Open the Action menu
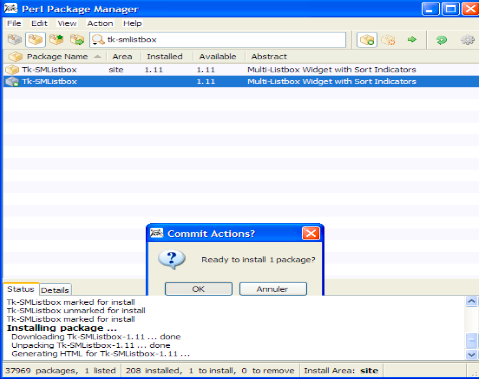The image size is (479, 379). coord(100,23)
